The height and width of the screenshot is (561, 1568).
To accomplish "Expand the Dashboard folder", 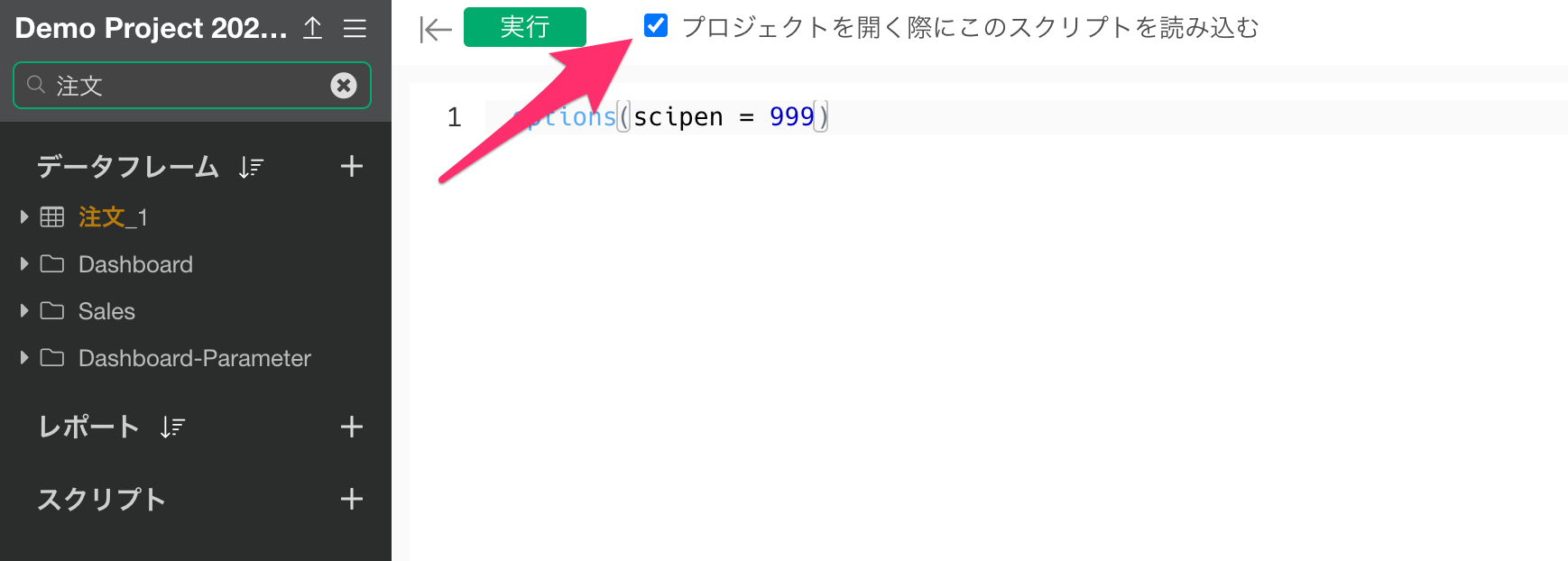I will click(24, 263).
